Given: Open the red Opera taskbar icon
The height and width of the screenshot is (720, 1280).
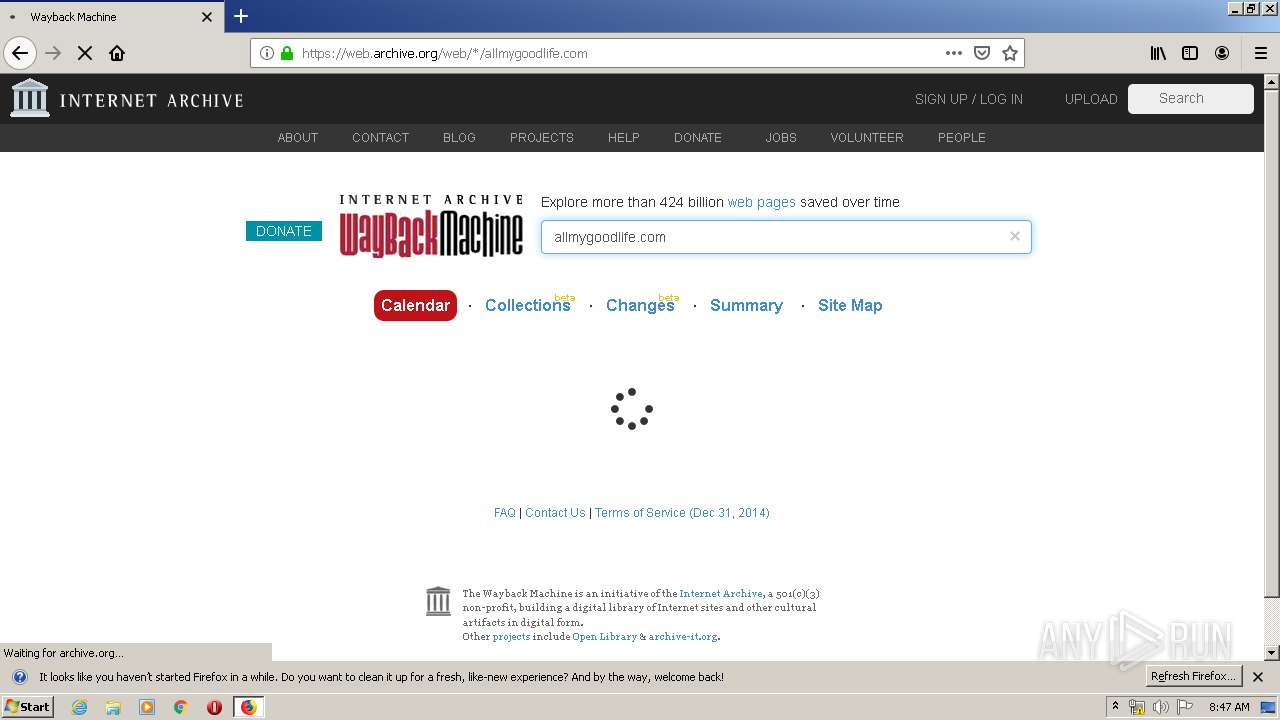Looking at the screenshot, I should pos(214,707).
